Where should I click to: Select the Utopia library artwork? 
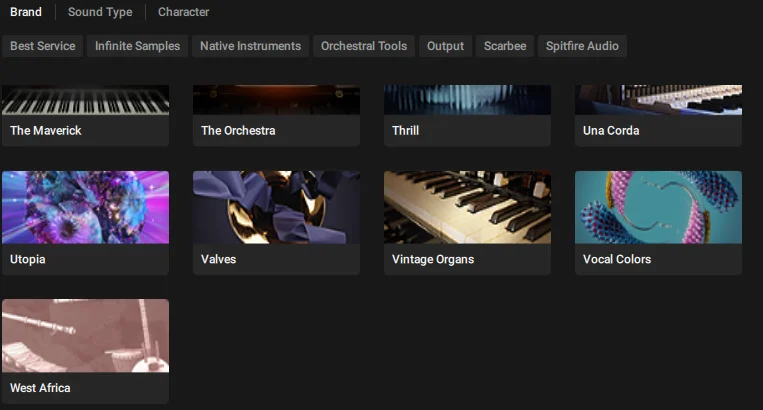tap(86, 207)
